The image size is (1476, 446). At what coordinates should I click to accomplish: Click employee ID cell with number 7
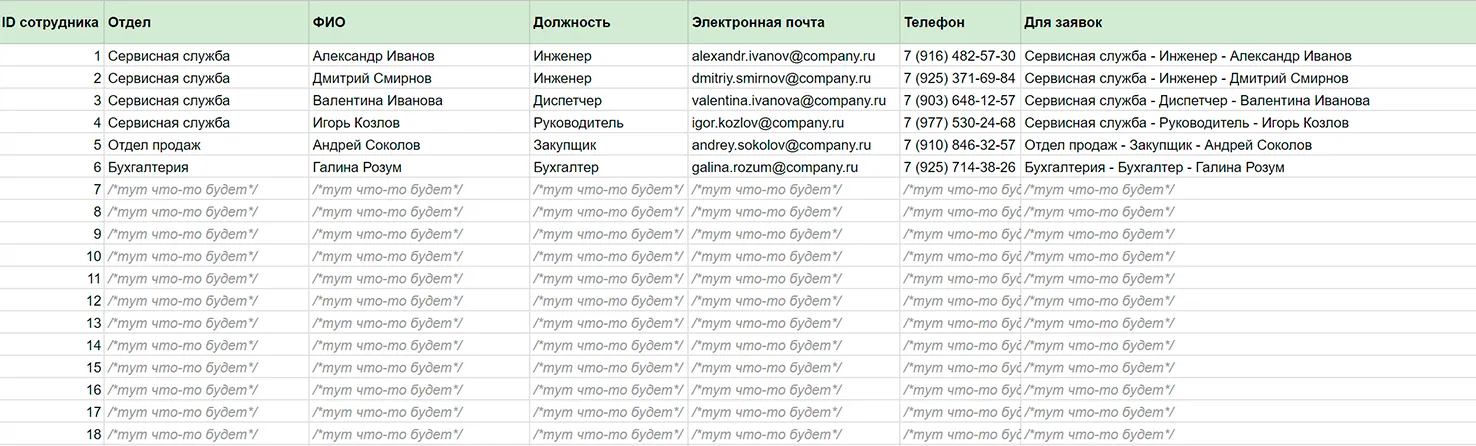(52, 189)
